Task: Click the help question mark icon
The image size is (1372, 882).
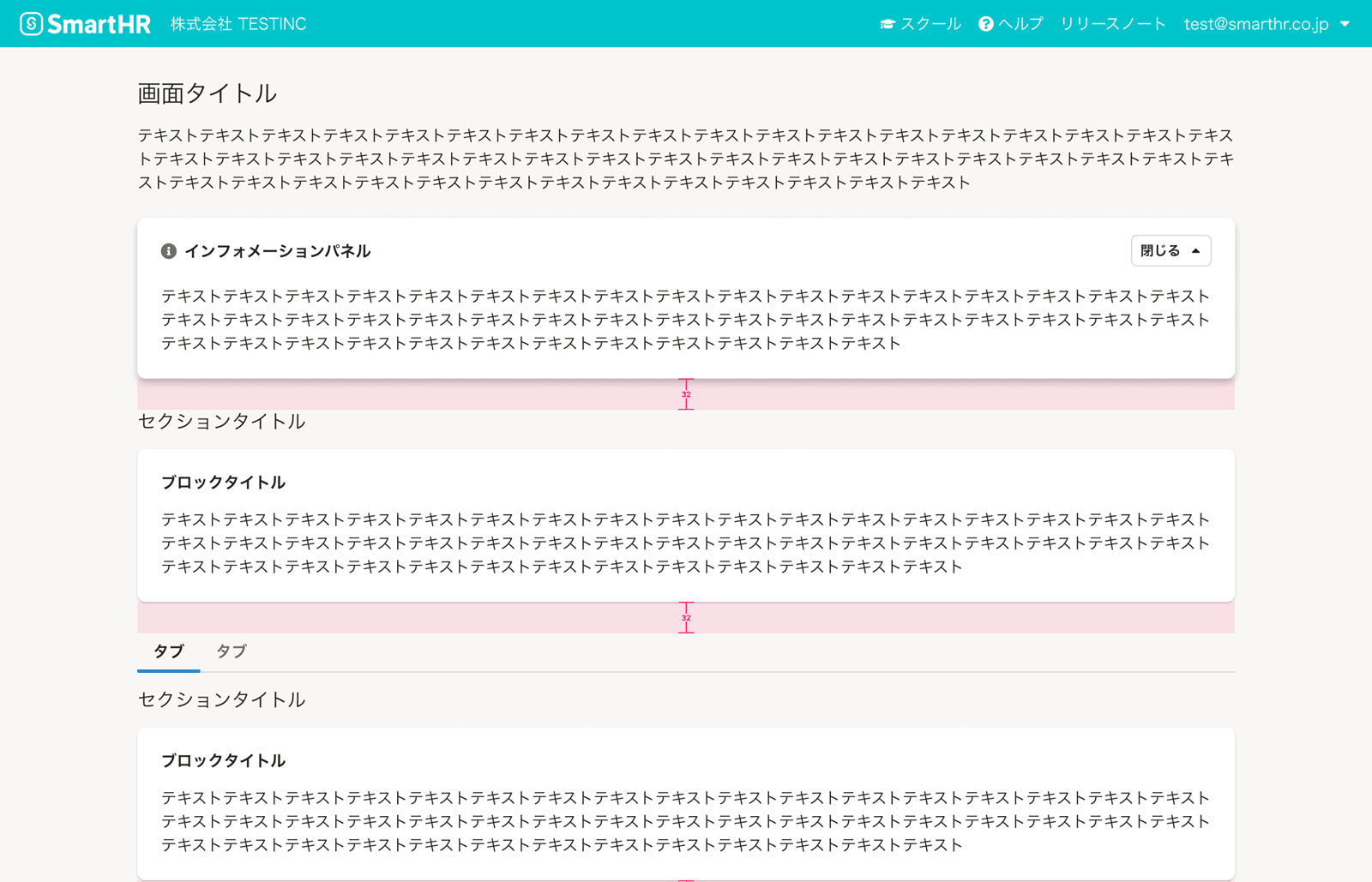Action: pyautogui.click(x=986, y=24)
